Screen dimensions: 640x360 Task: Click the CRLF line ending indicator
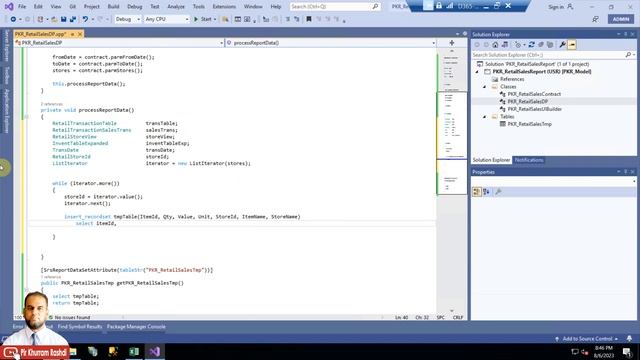(x=458, y=317)
